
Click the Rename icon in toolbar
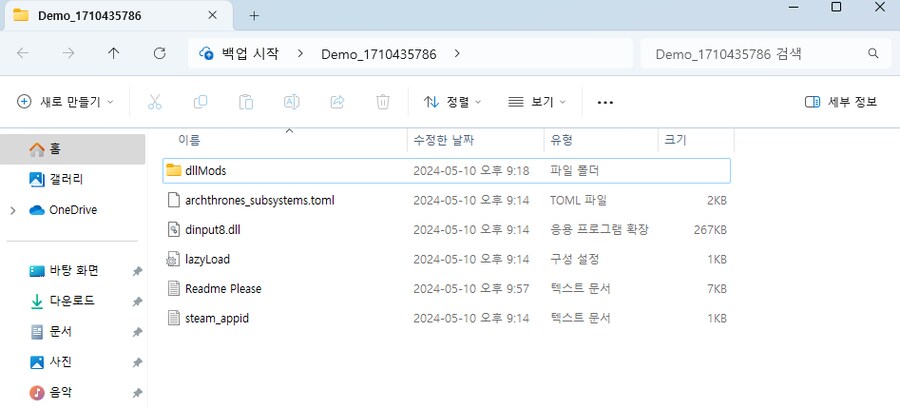292,102
